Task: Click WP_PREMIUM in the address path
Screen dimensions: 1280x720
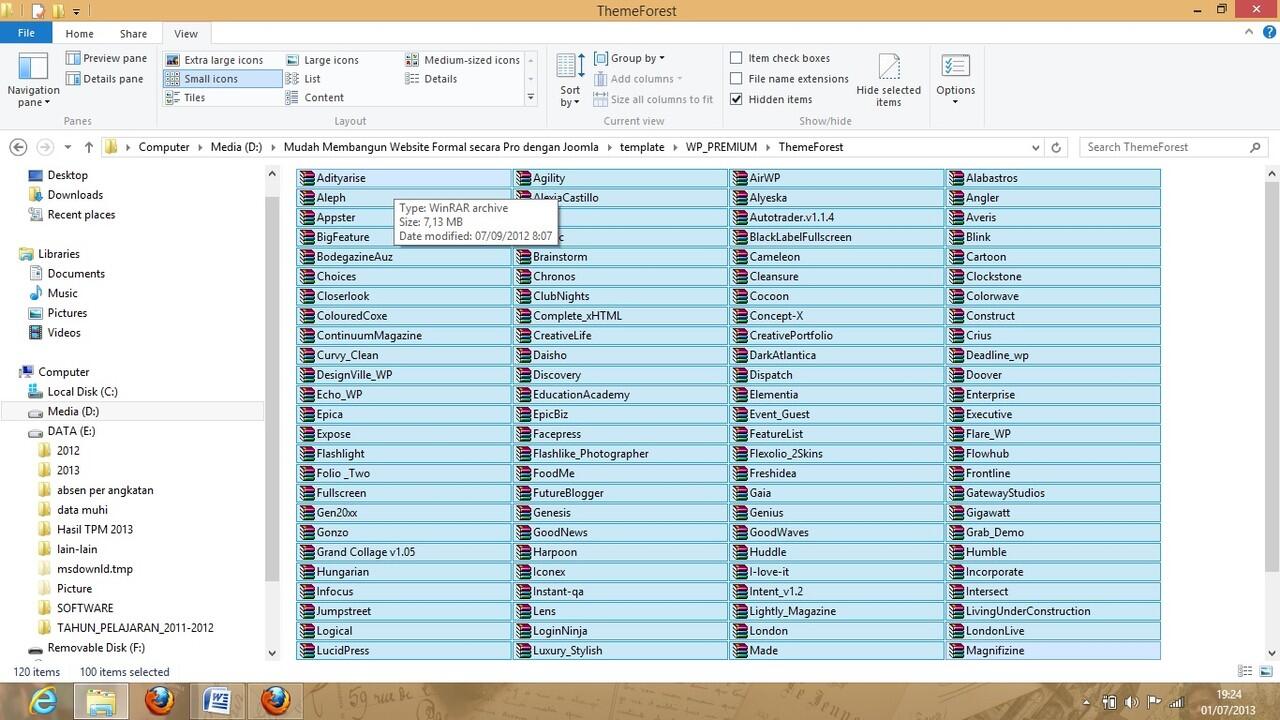Action: [x=721, y=147]
